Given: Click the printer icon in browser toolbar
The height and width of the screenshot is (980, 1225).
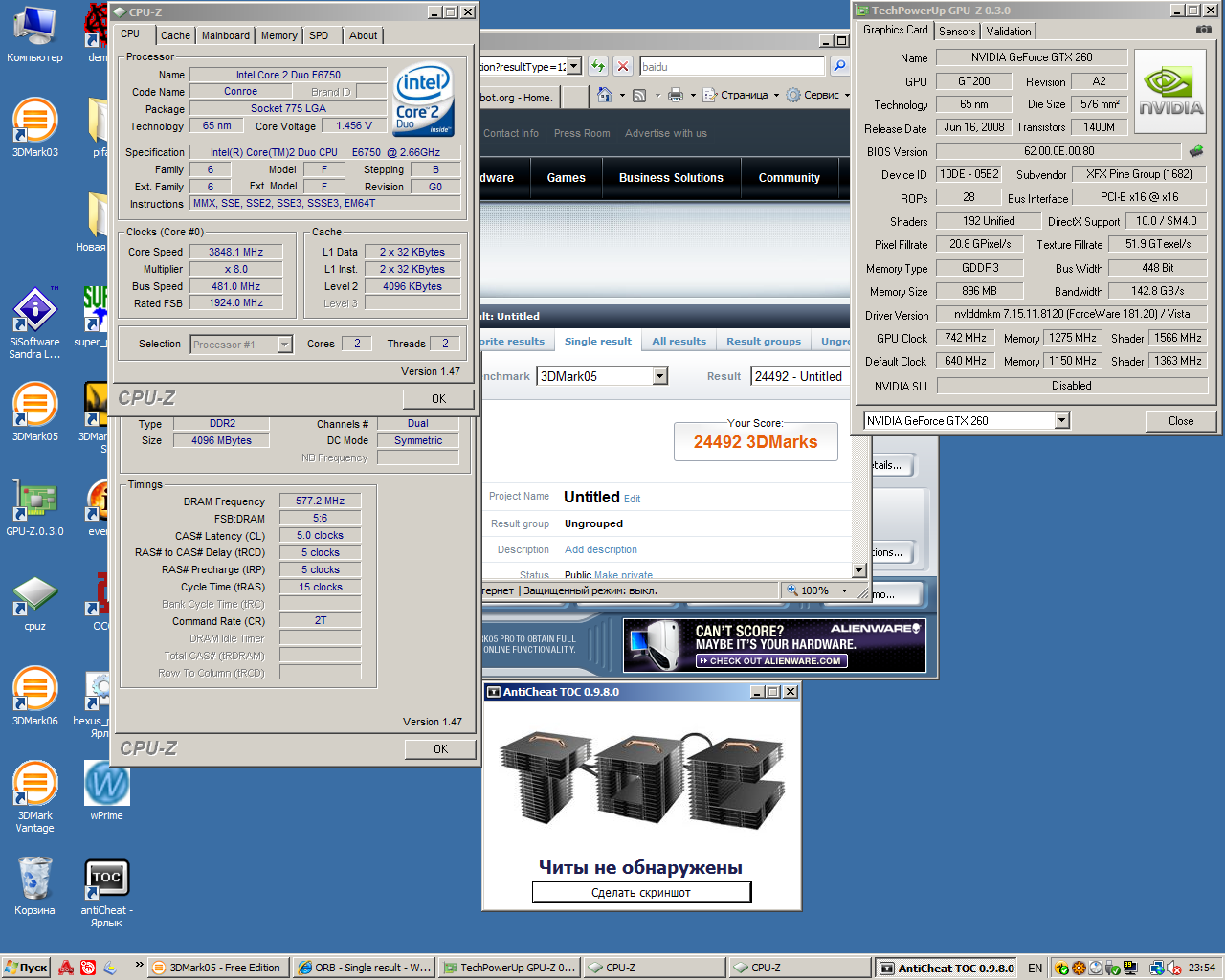Looking at the screenshot, I should 676,95.
